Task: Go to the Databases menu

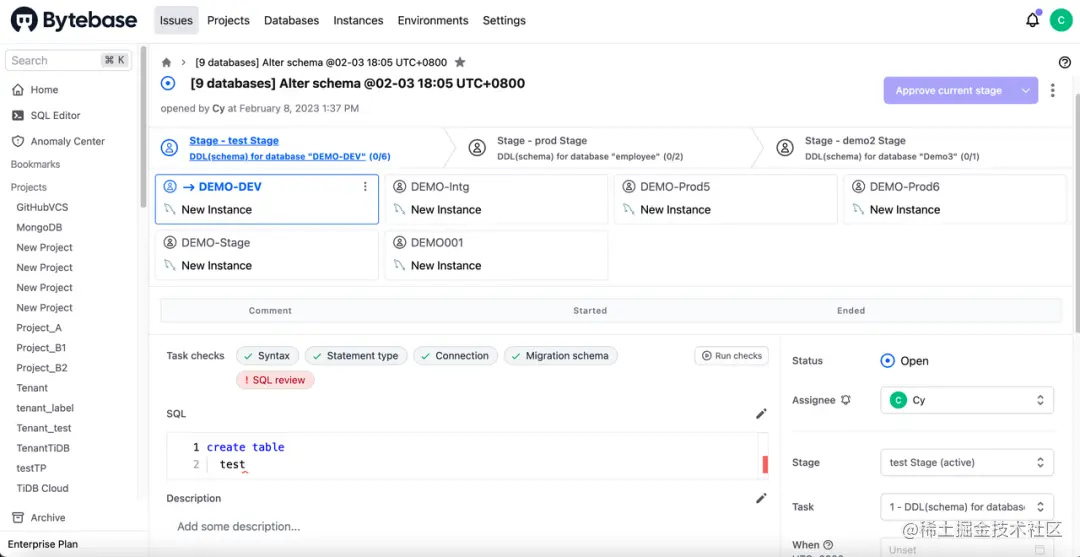Action: pos(291,21)
